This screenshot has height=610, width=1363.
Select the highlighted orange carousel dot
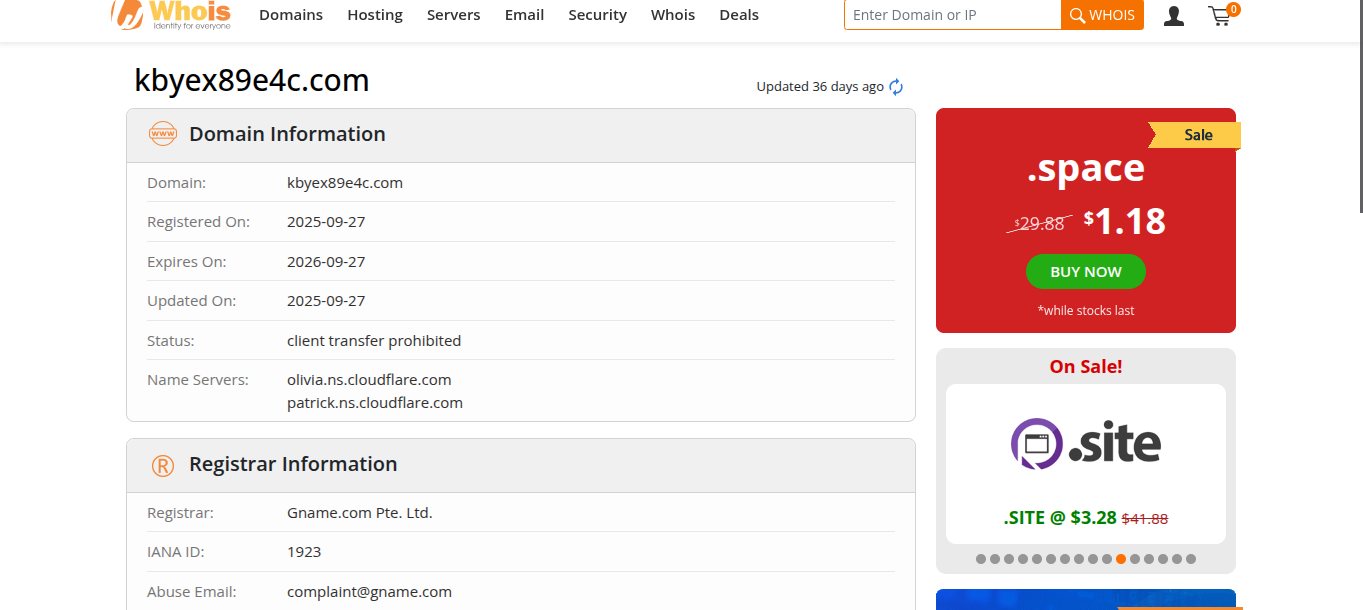pyautogui.click(x=1121, y=559)
